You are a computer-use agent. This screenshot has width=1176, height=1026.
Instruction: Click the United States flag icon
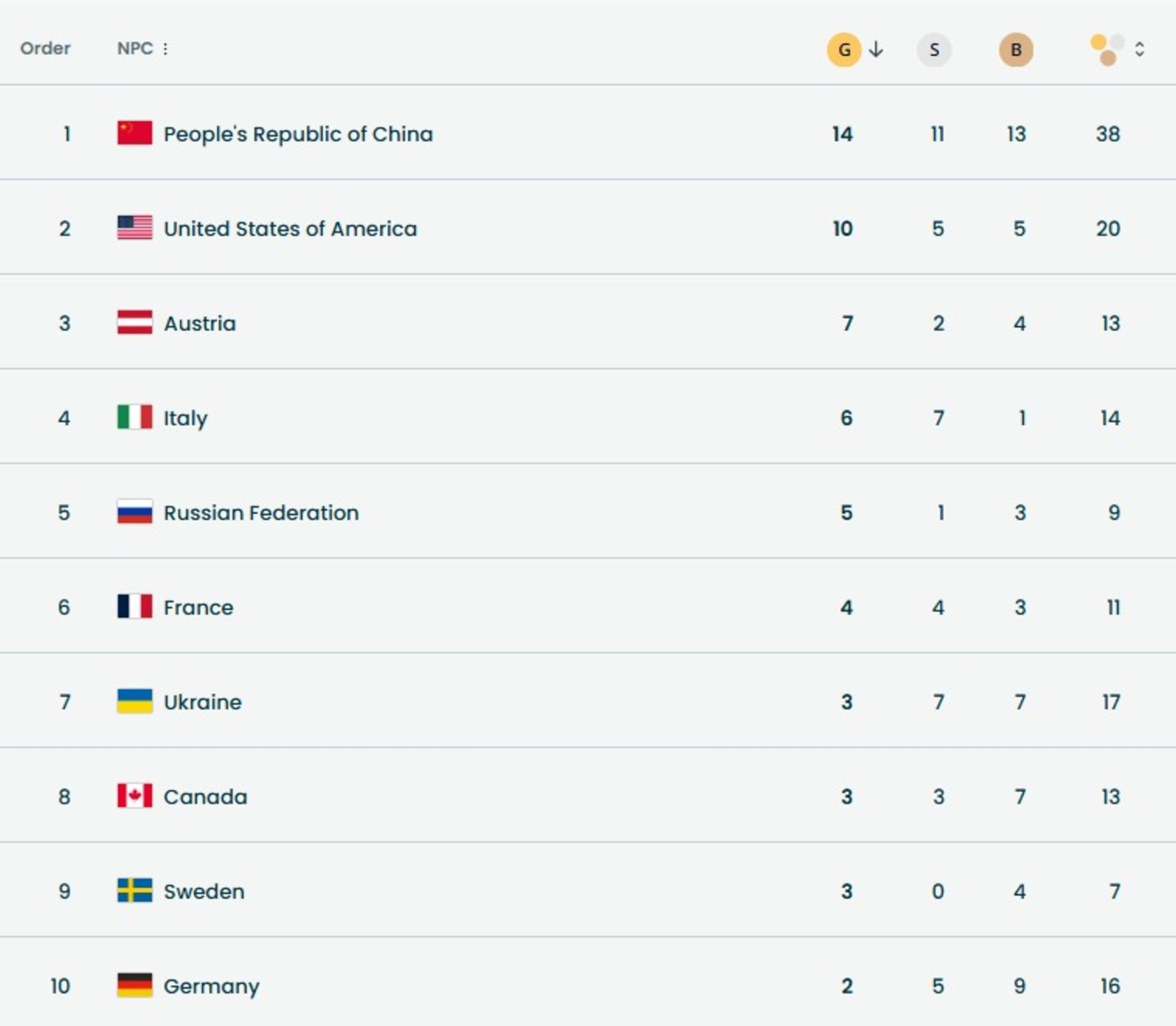coord(135,228)
